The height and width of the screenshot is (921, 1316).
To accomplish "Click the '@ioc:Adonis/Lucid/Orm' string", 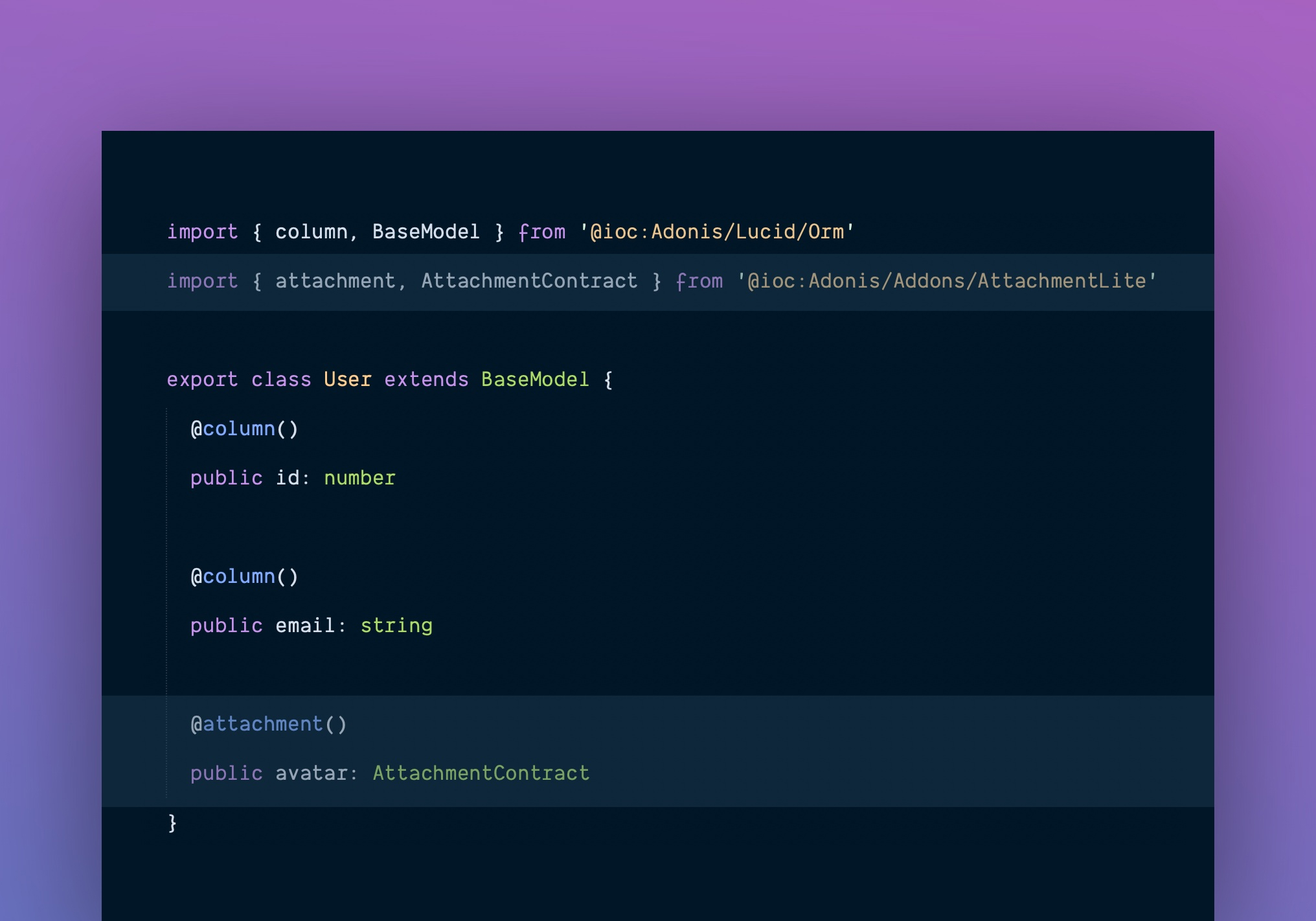I will 716,232.
